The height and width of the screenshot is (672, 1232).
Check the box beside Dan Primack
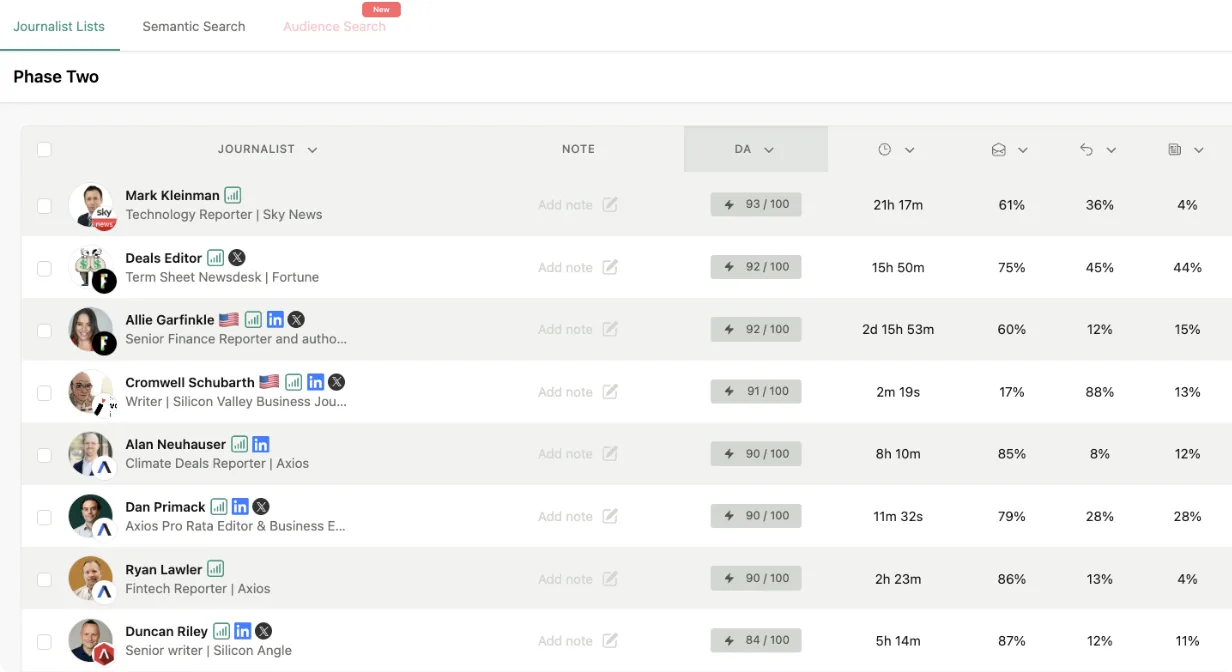click(x=44, y=517)
